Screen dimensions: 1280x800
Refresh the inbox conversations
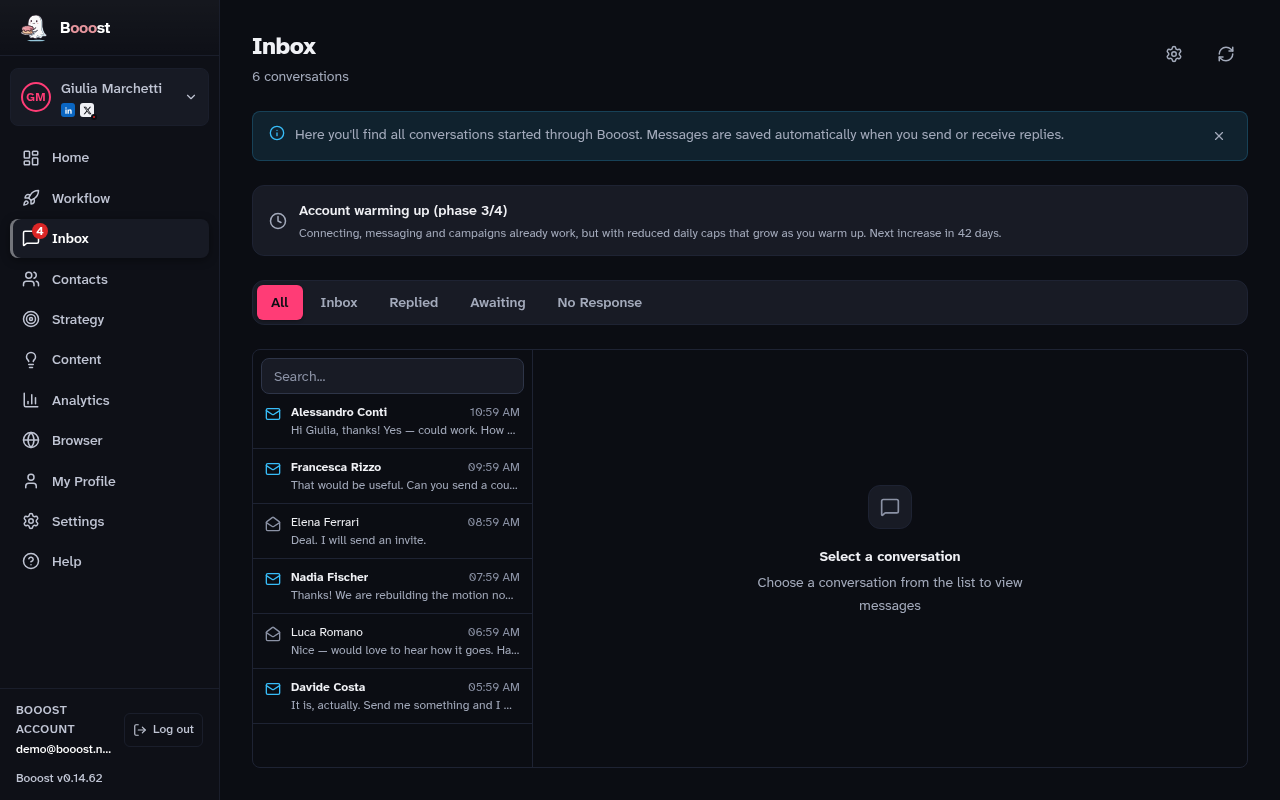click(x=1226, y=54)
